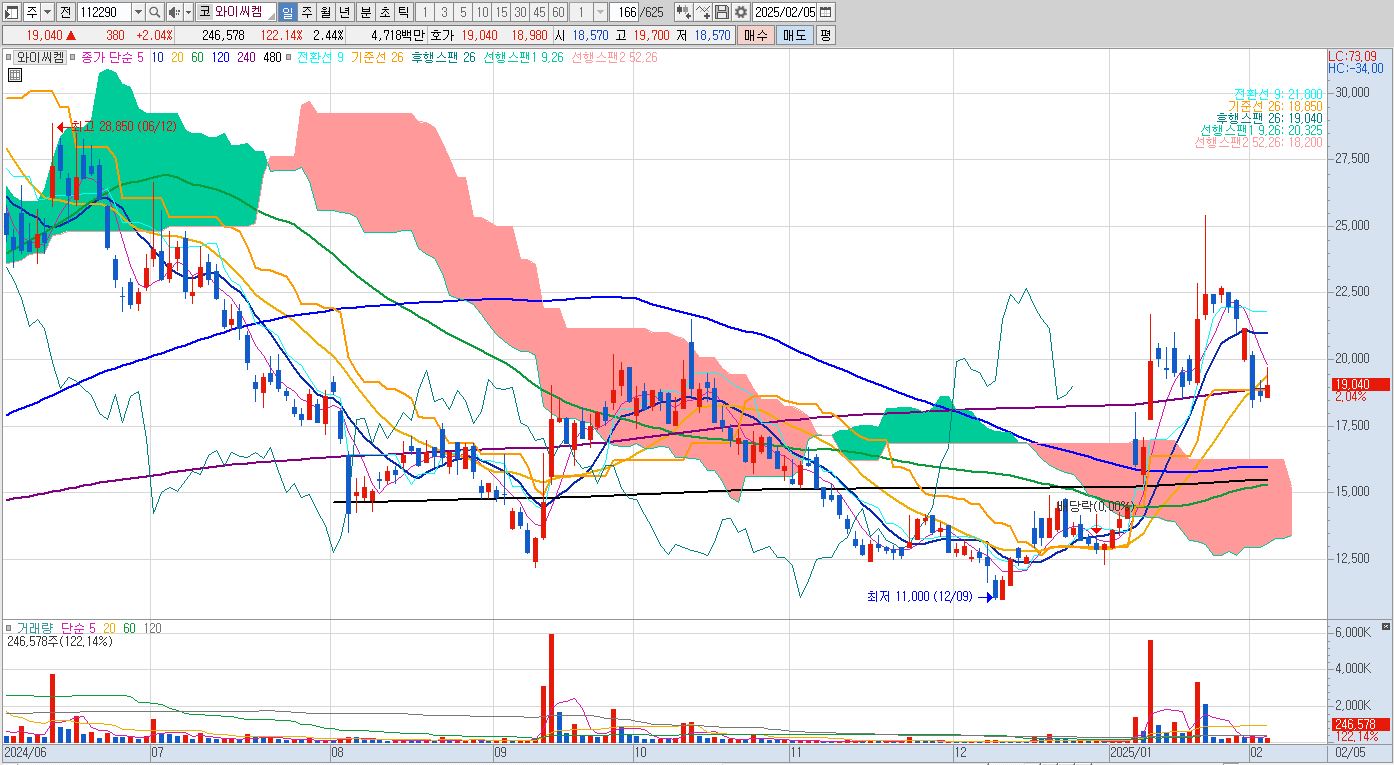Click the speaker sound icon
This screenshot has height=765, width=1394.
pos(173,12)
